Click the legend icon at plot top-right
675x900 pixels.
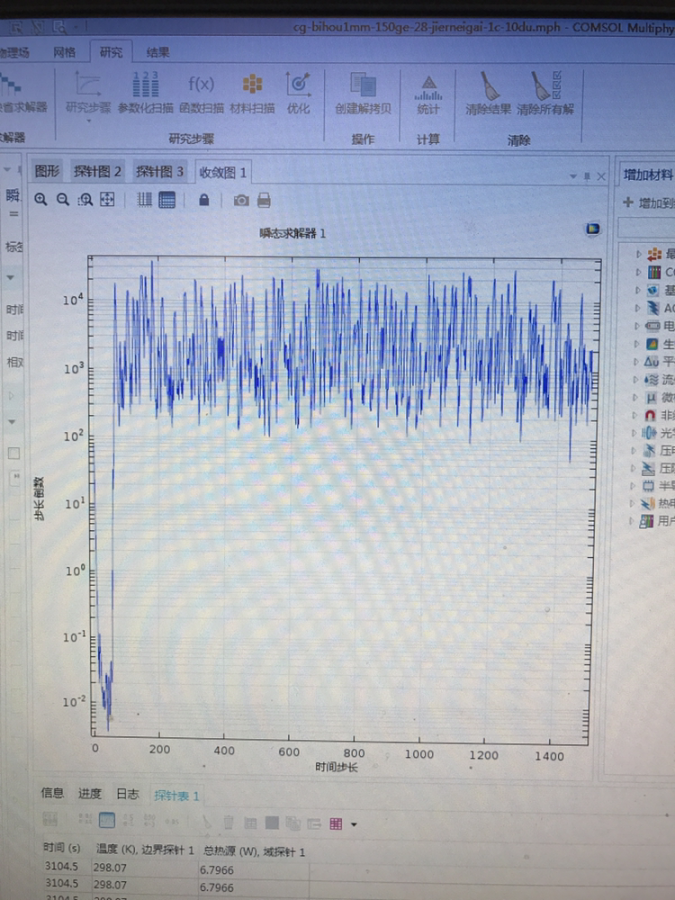point(592,230)
